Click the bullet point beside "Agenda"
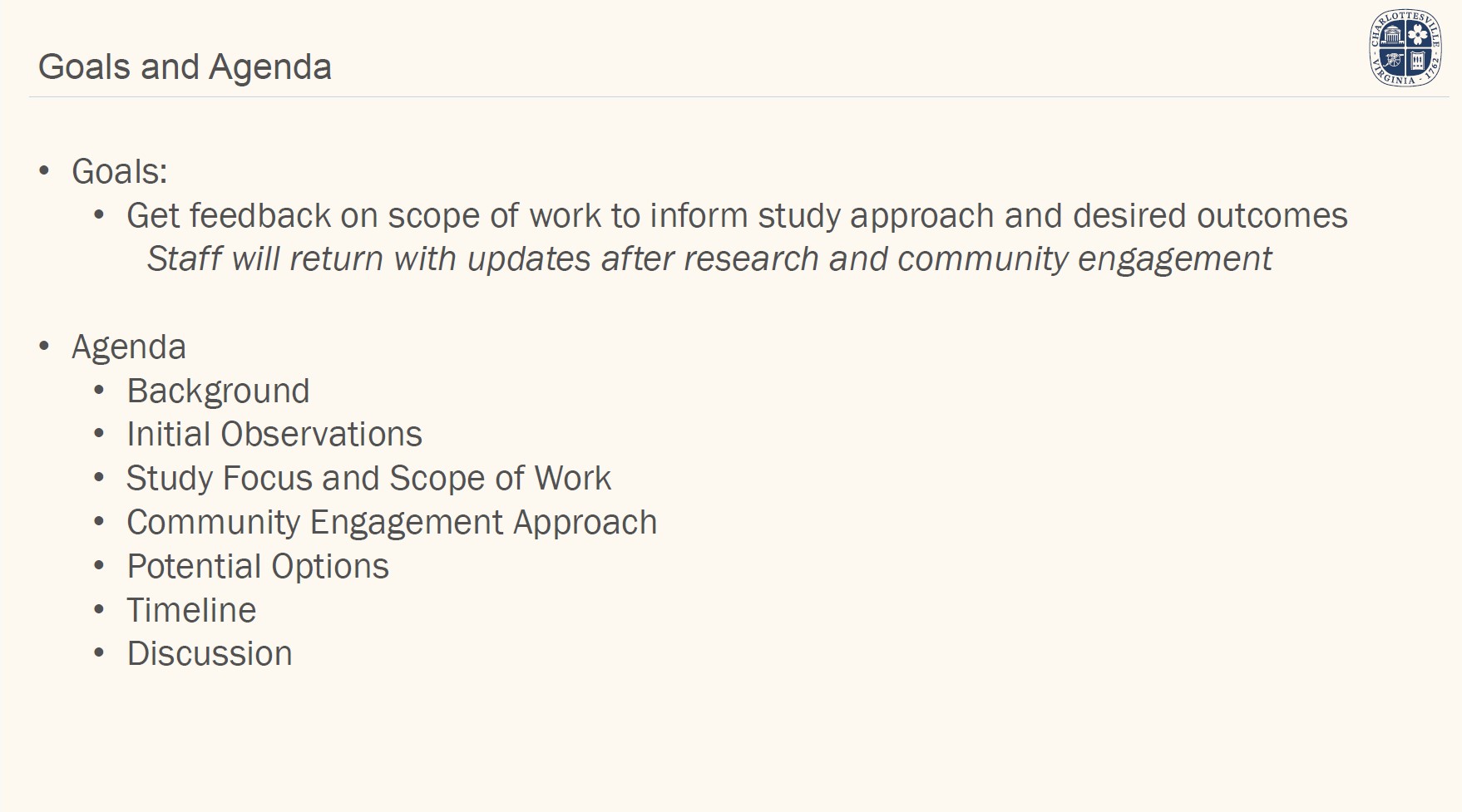This screenshot has height=812, width=1462. [45, 347]
